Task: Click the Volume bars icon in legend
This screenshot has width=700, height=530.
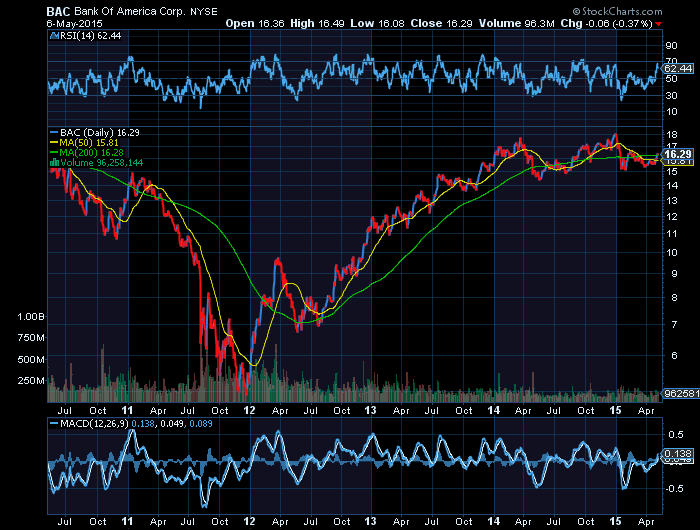Action: pyautogui.click(x=54, y=163)
